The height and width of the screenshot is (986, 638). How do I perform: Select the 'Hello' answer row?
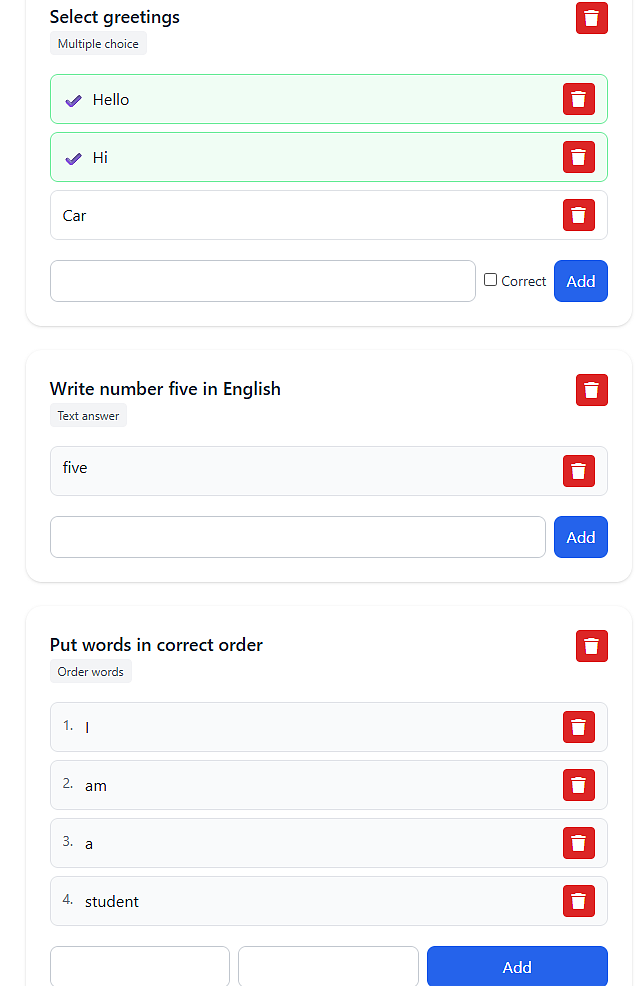click(300, 99)
